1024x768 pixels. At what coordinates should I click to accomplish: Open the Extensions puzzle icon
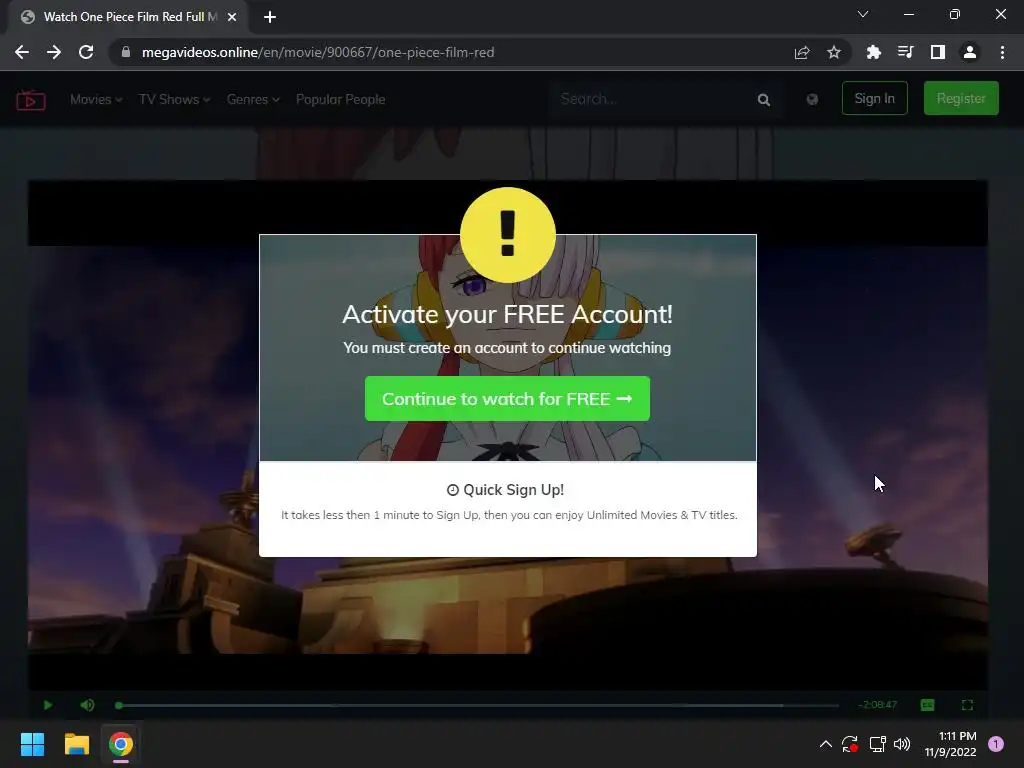874,52
